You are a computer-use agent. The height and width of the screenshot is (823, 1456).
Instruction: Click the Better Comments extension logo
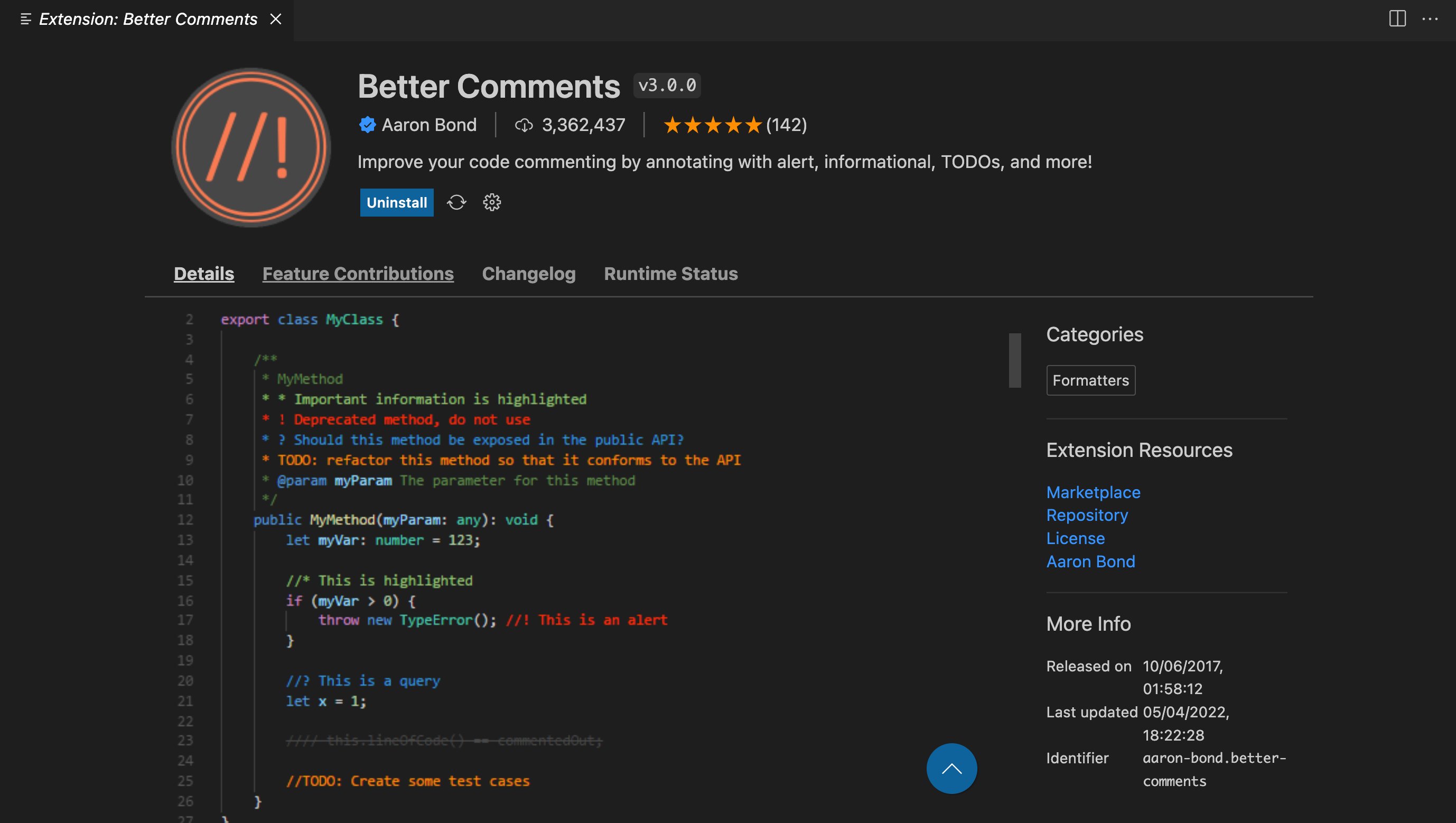250,147
